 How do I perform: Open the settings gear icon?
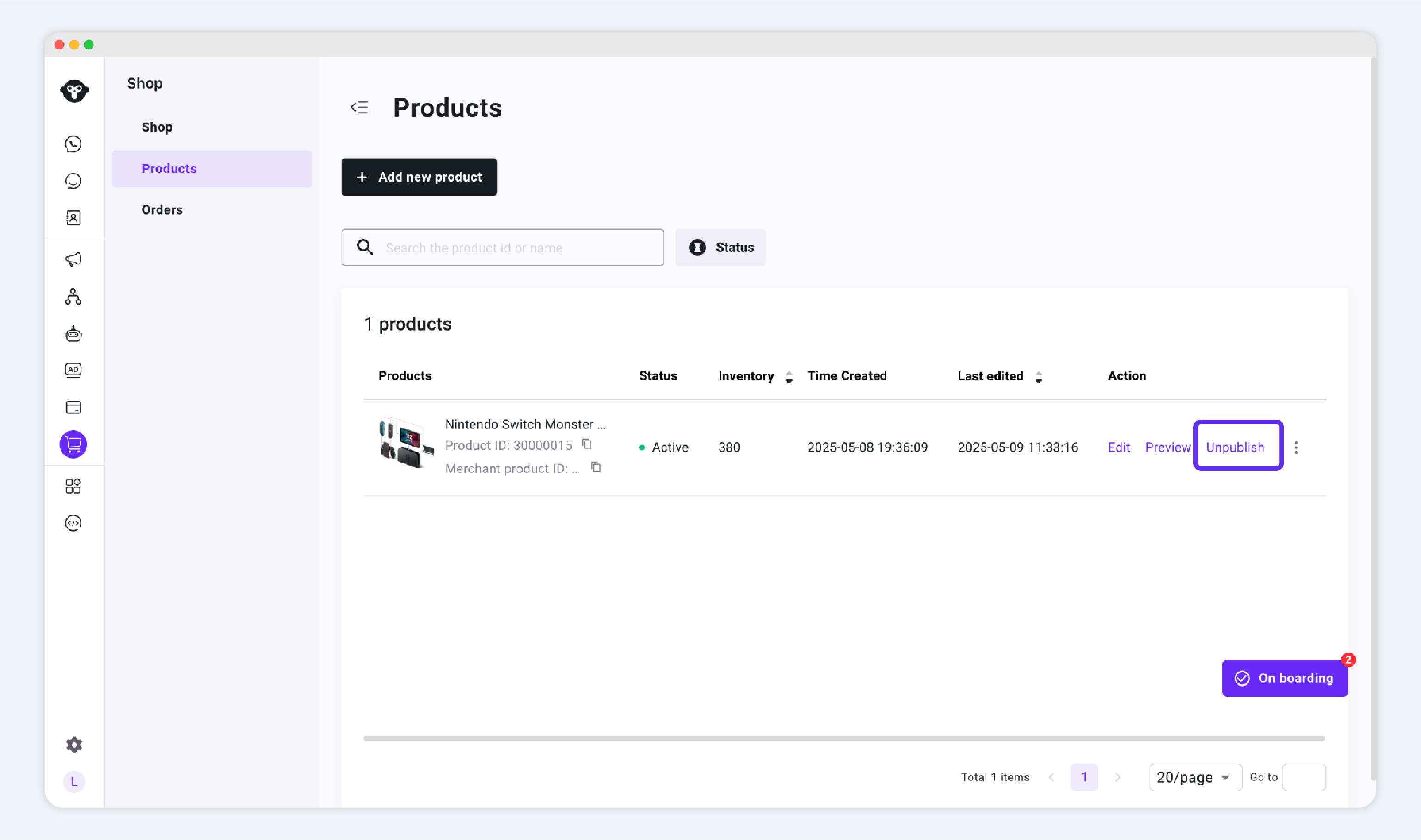[74, 744]
